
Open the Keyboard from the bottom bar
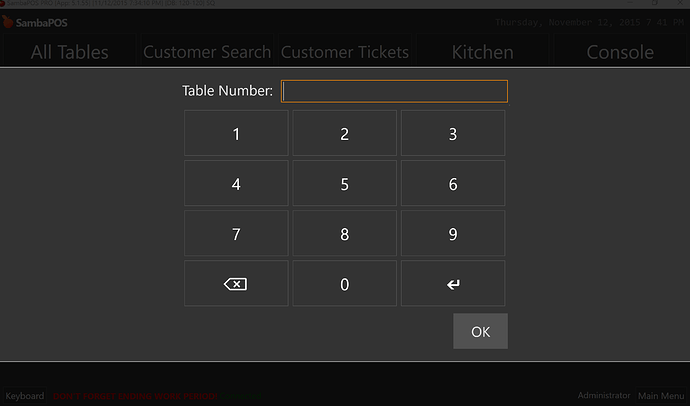(x=25, y=396)
